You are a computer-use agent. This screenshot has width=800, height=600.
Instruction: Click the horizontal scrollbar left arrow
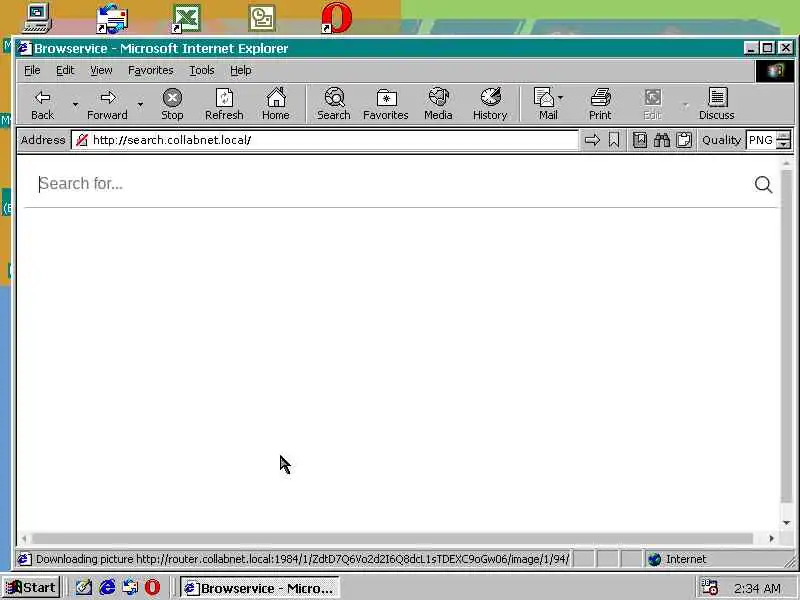click(24, 538)
